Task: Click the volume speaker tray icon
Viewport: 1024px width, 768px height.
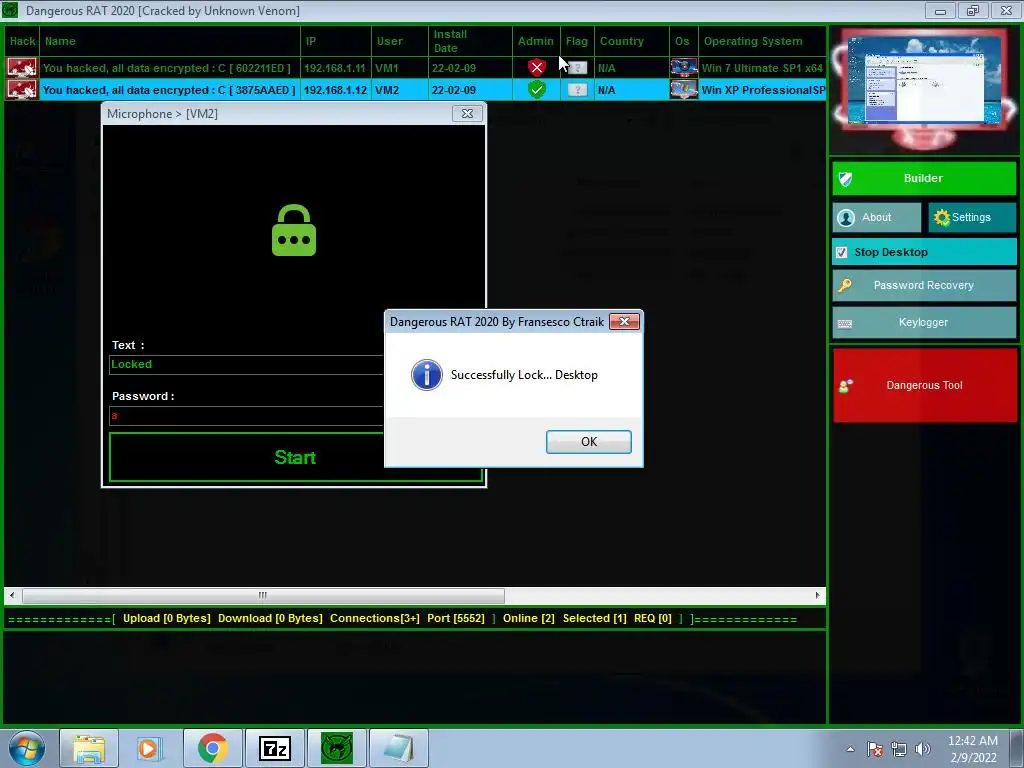Action: 923,749
